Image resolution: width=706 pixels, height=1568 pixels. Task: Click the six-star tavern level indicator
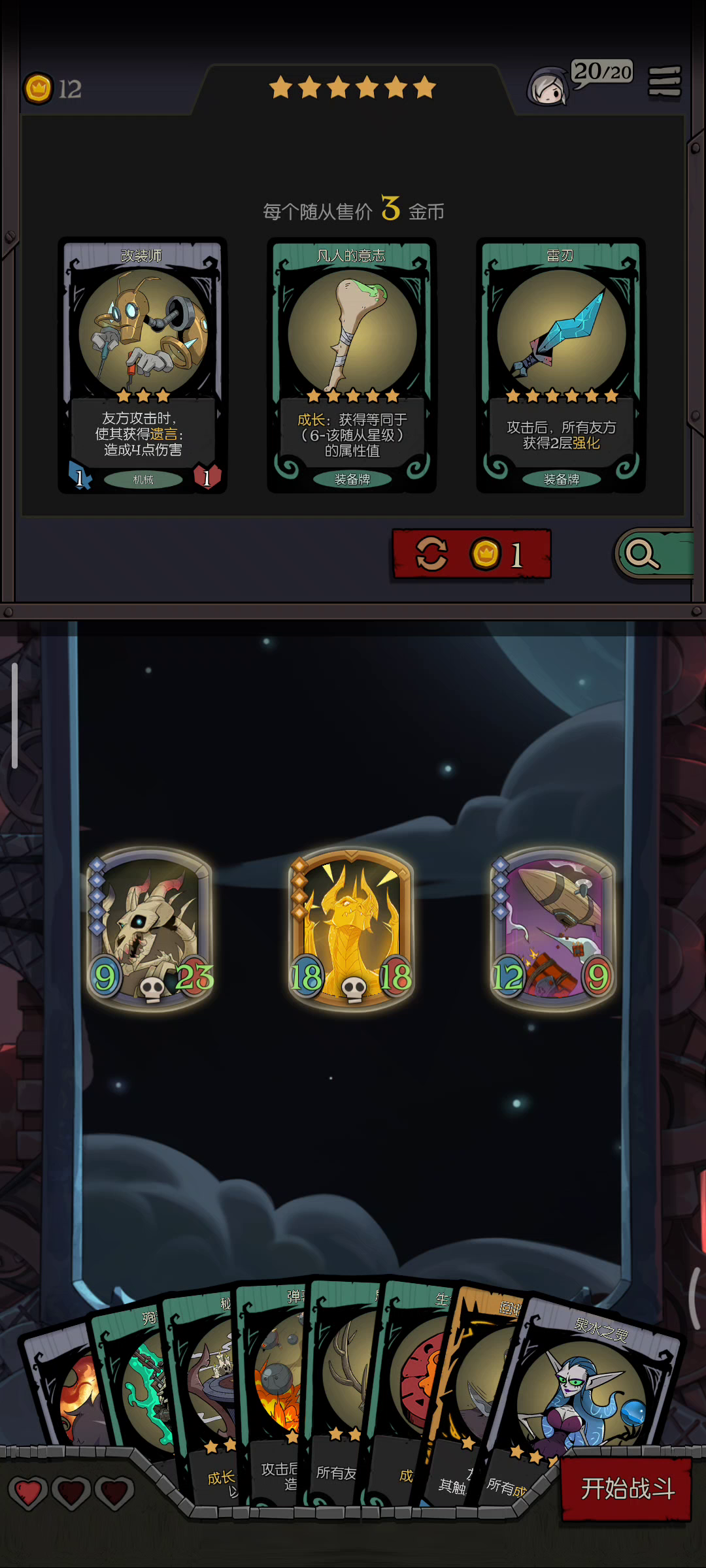(352, 87)
